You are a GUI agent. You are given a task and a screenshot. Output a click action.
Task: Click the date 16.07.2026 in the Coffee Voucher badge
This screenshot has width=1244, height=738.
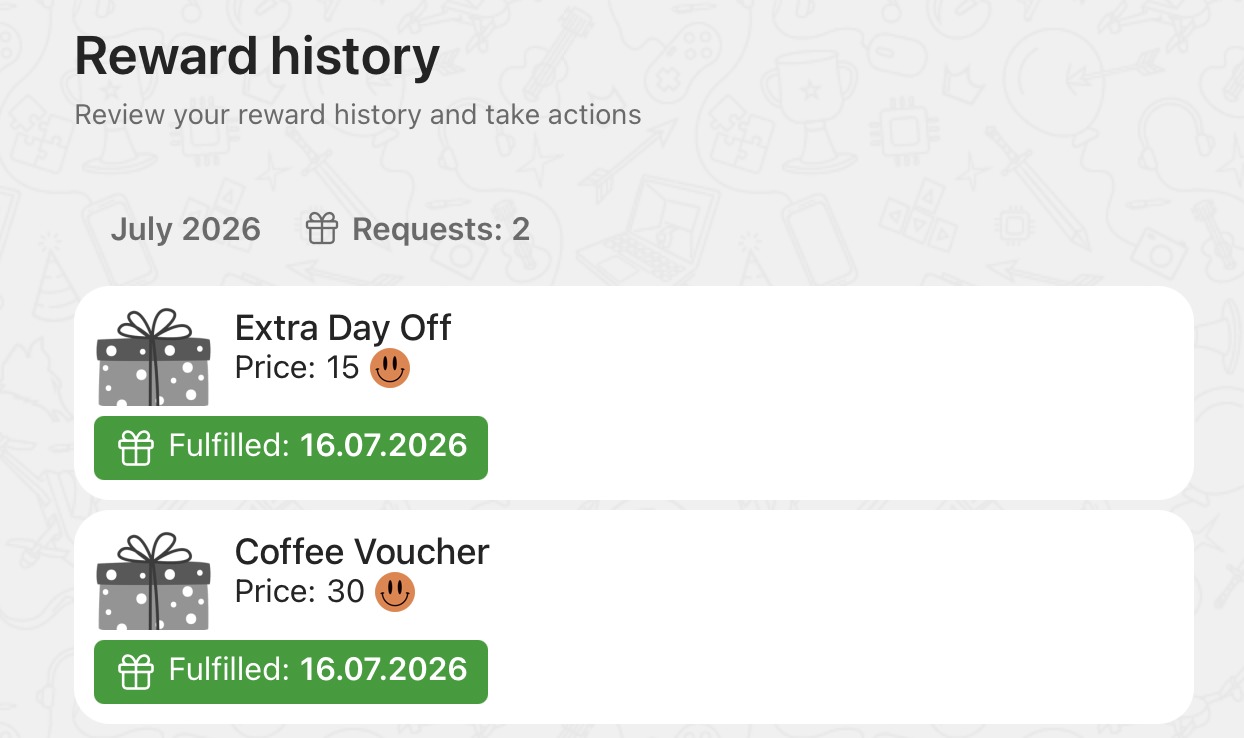click(384, 669)
